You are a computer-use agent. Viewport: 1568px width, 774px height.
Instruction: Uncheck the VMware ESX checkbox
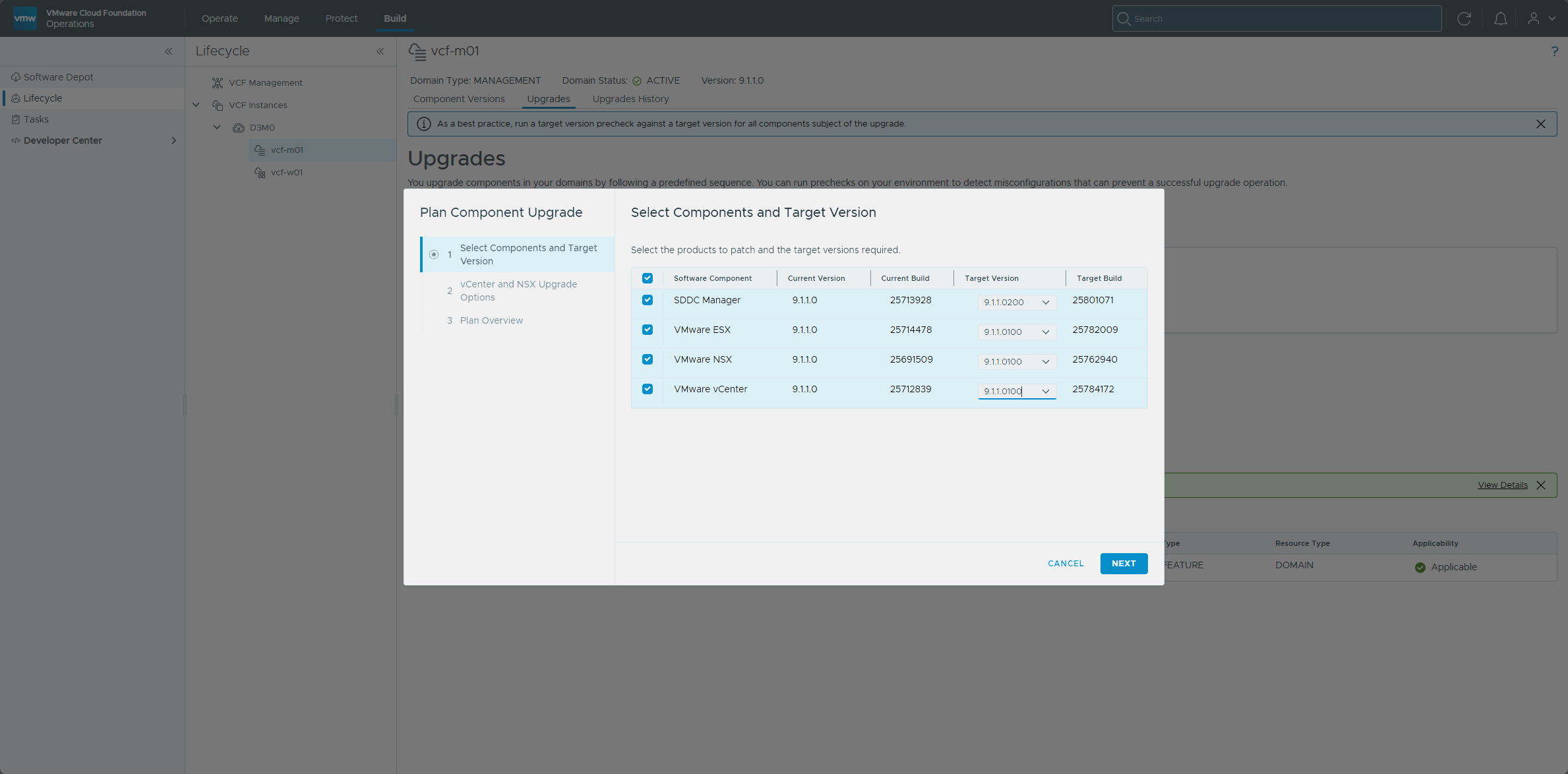(648, 330)
